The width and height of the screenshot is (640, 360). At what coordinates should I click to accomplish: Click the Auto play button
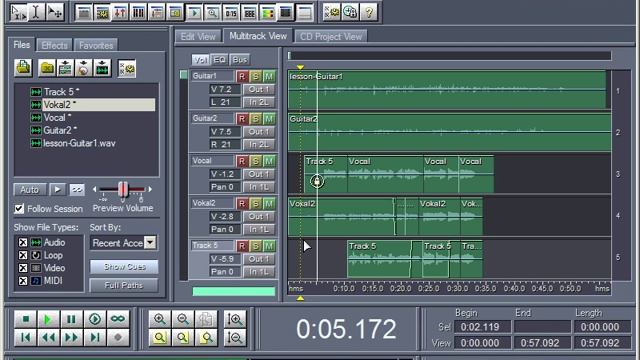click(x=29, y=190)
